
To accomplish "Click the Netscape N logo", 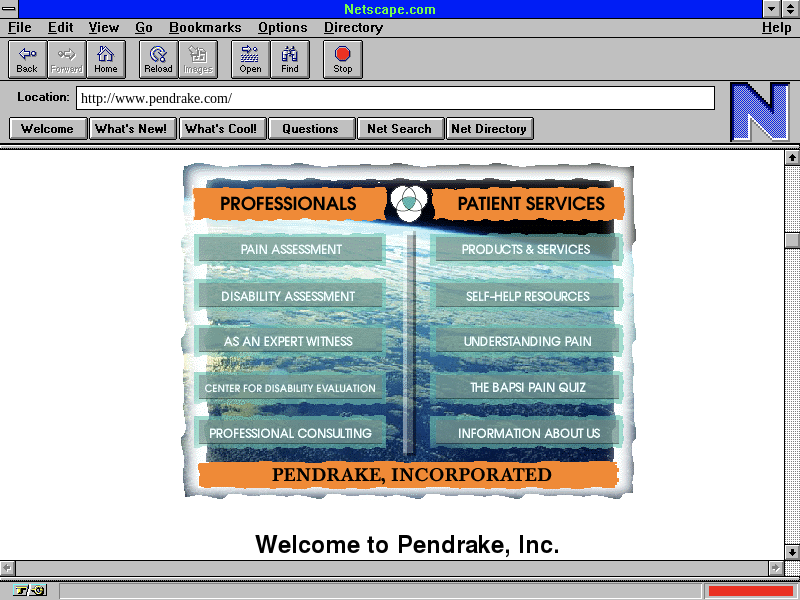I will [x=759, y=112].
